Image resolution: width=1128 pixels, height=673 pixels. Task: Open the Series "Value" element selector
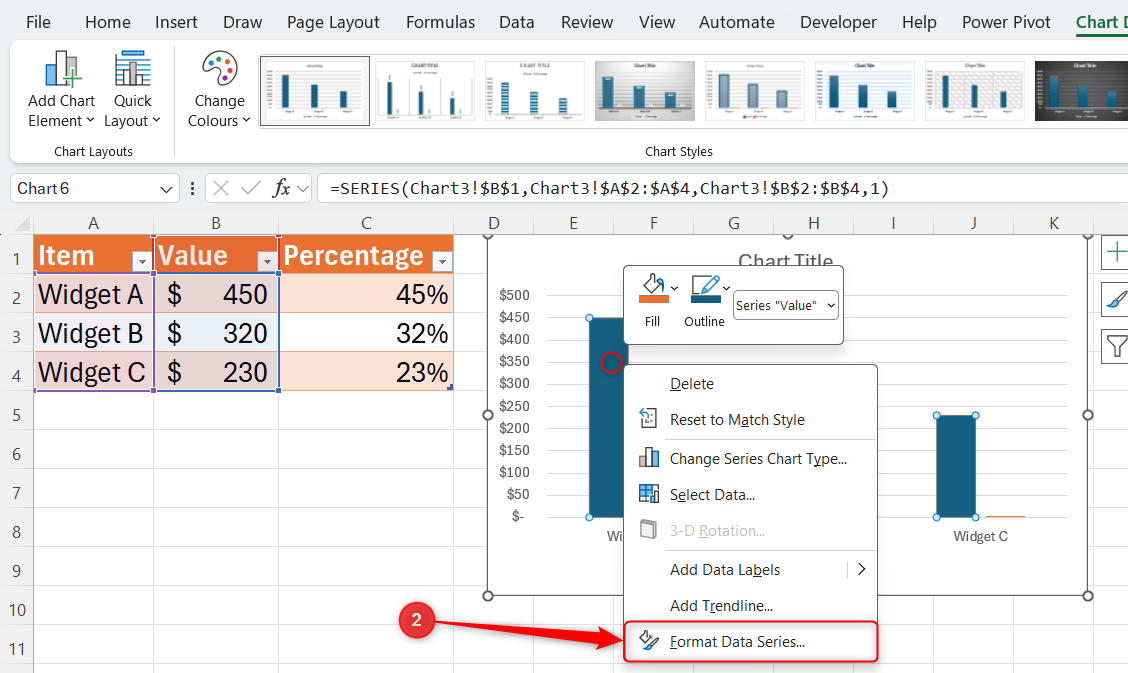(786, 306)
